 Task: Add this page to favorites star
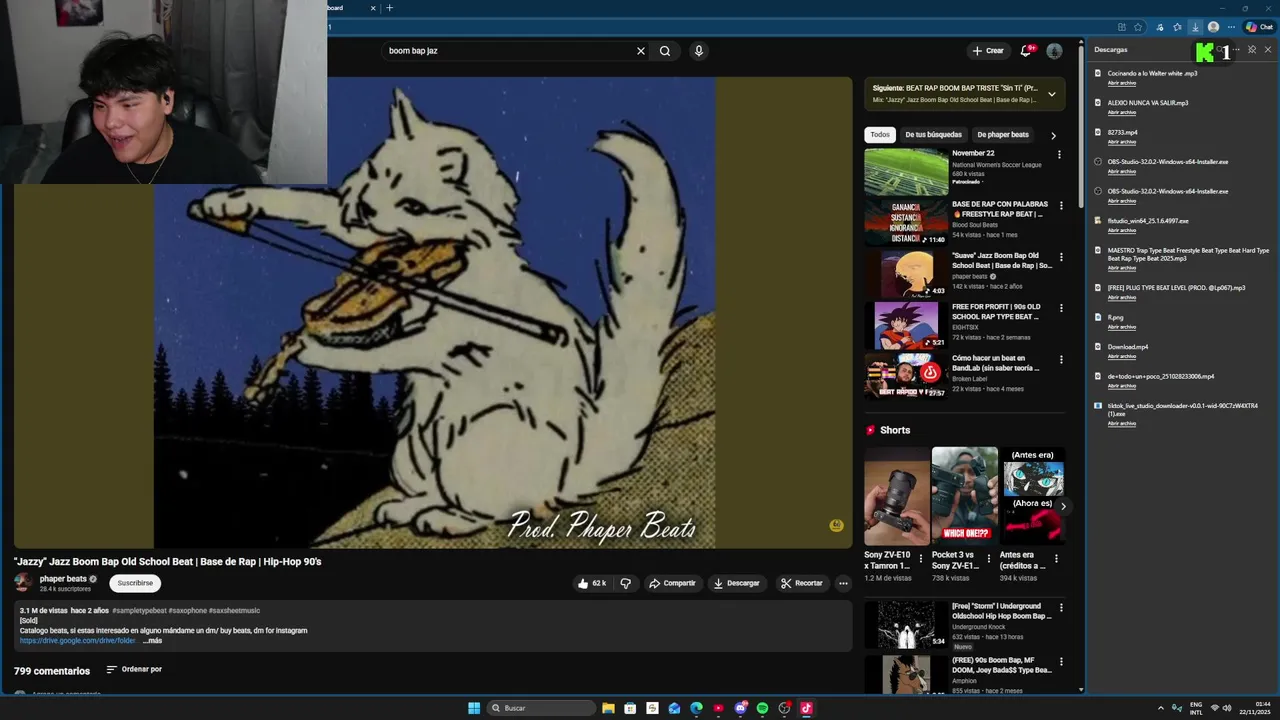(x=1138, y=27)
